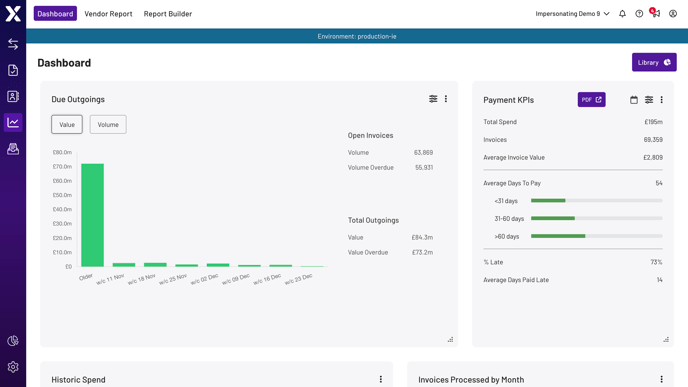Image resolution: width=688 pixels, height=387 pixels.
Task: Export Payment KPIs as PDF
Action: pos(591,100)
